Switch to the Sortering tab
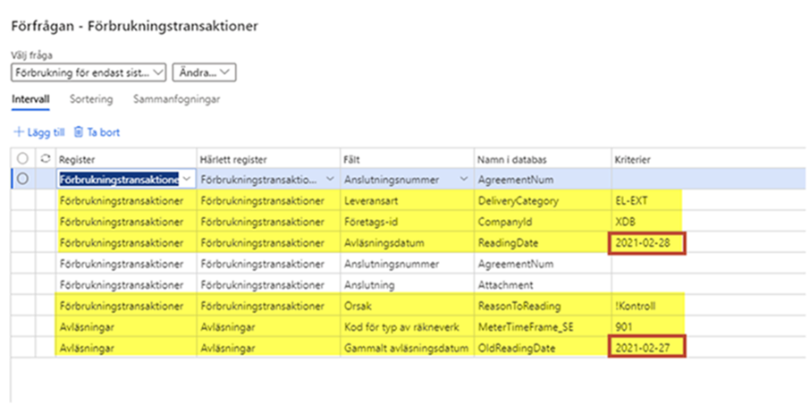The width and height of the screenshot is (810, 405). coord(90,100)
